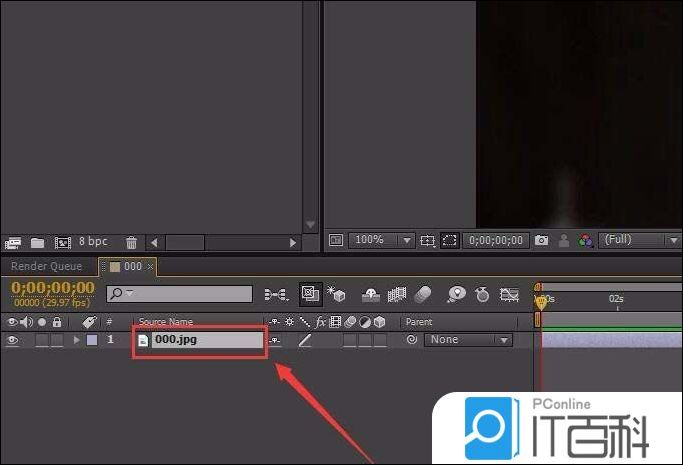Toggle motion blur box for 000.jpg layer
The width and height of the screenshot is (683, 465).
click(350, 340)
